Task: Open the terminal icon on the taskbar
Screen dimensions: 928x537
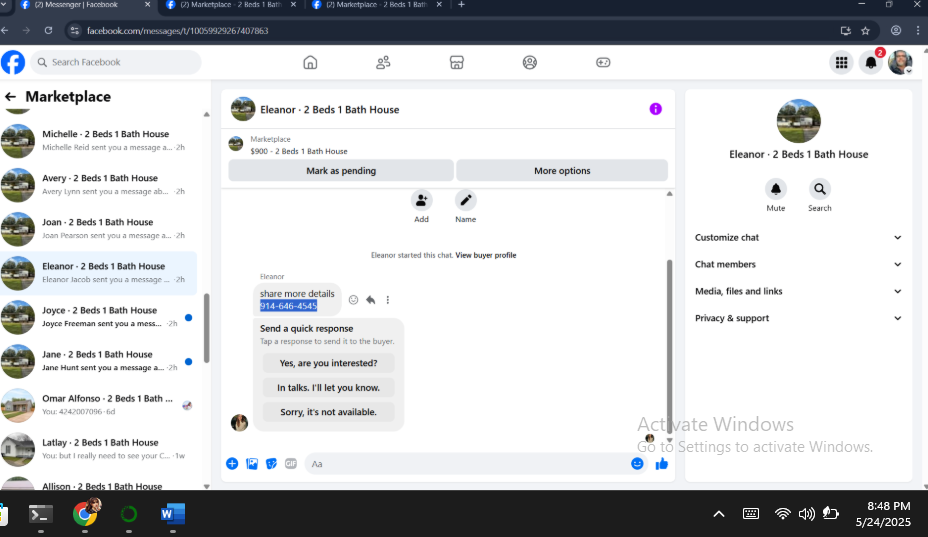Action: click(x=41, y=514)
